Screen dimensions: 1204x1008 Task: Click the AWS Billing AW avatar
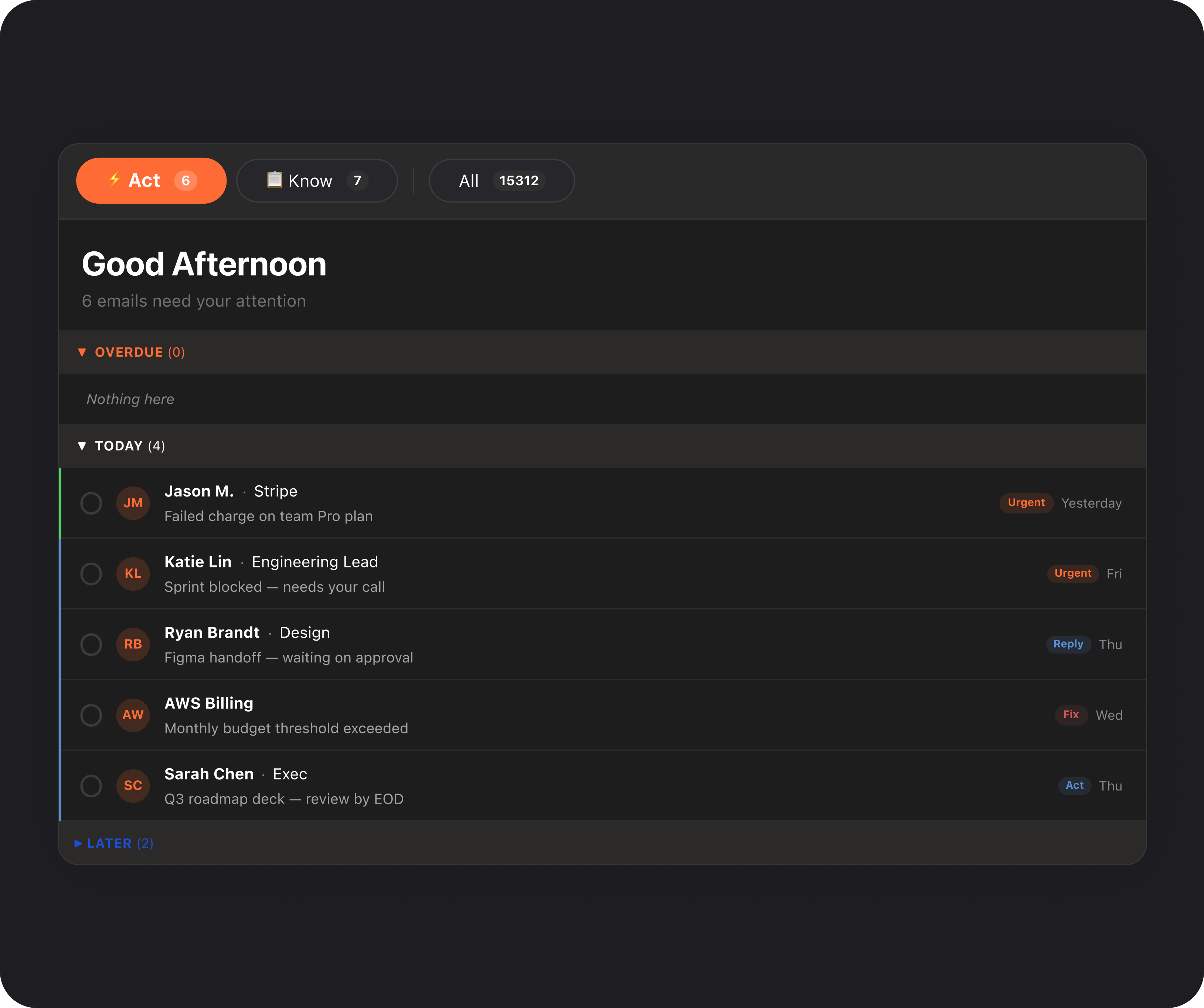click(x=132, y=715)
